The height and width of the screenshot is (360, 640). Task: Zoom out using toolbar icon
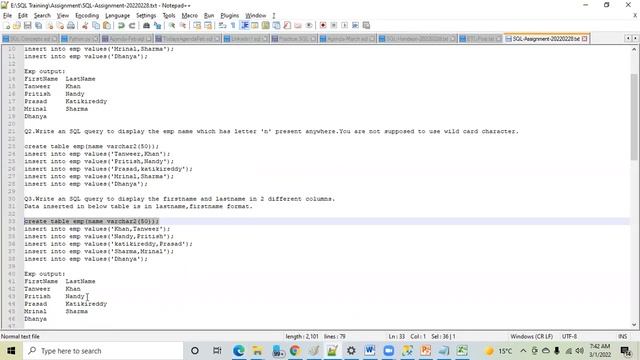pos(183,26)
